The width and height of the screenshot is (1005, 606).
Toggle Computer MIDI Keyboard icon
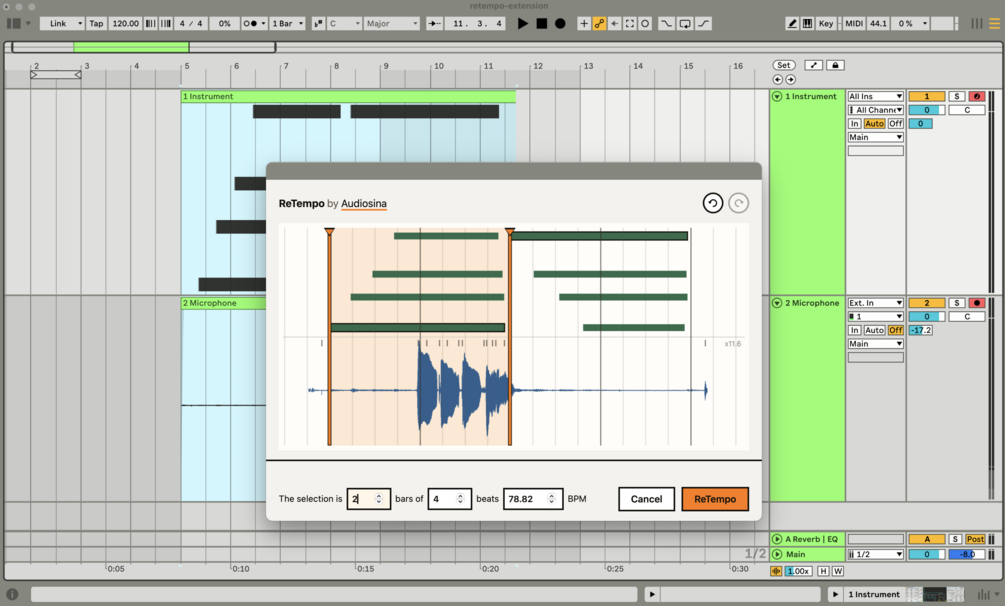click(x=808, y=24)
